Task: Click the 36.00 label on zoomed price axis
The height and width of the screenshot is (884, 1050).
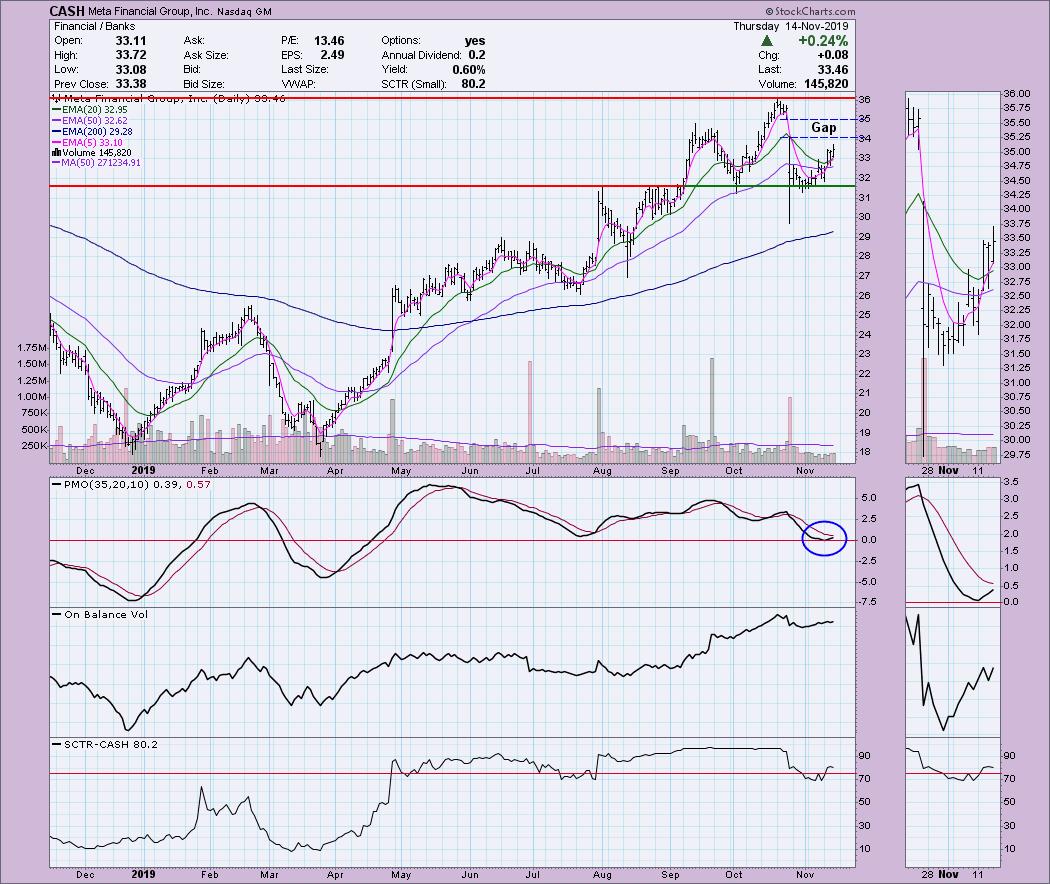Action: [1017, 94]
